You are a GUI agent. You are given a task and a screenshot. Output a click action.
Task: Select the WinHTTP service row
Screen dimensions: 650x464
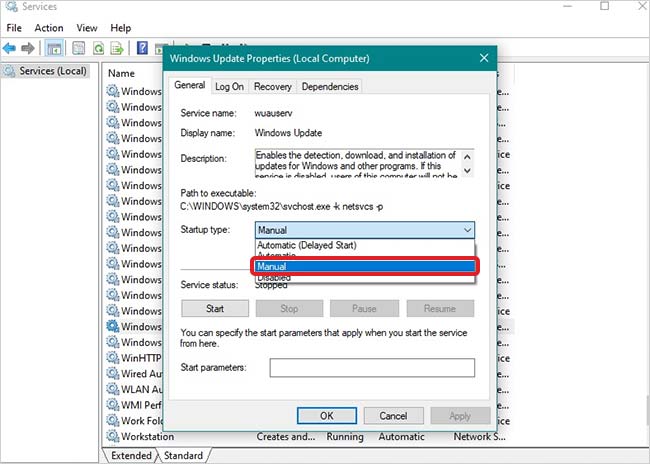coord(134,357)
